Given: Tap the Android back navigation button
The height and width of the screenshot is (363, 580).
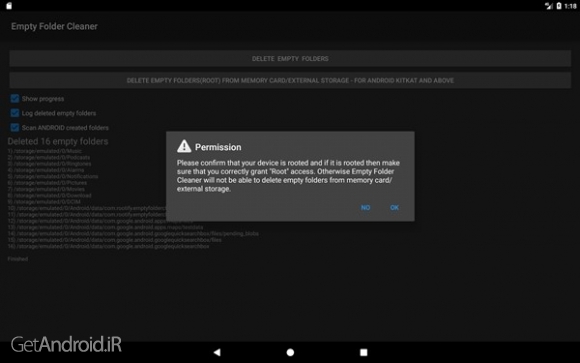Looking at the screenshot, I should coord(217,352).
